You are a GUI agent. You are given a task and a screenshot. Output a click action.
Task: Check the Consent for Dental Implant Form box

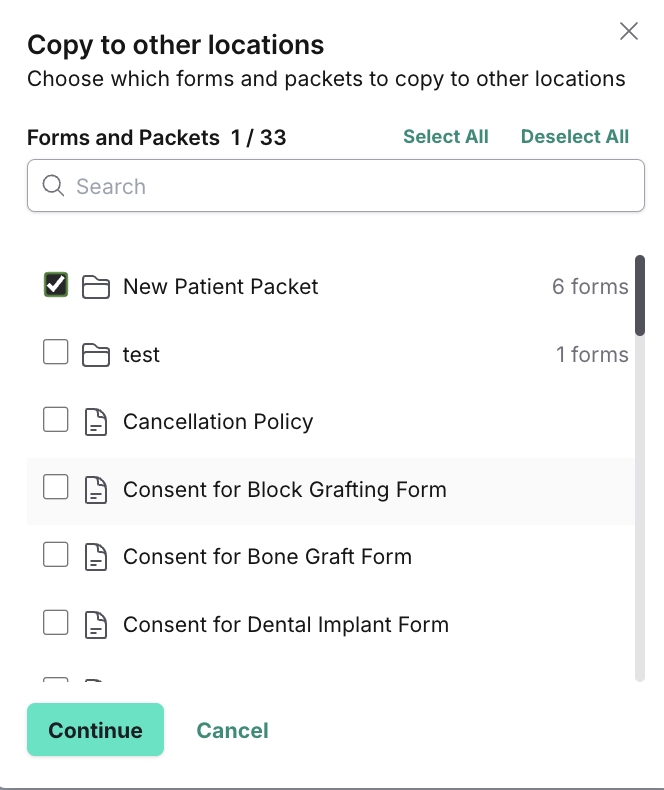(x=56, y=622)
